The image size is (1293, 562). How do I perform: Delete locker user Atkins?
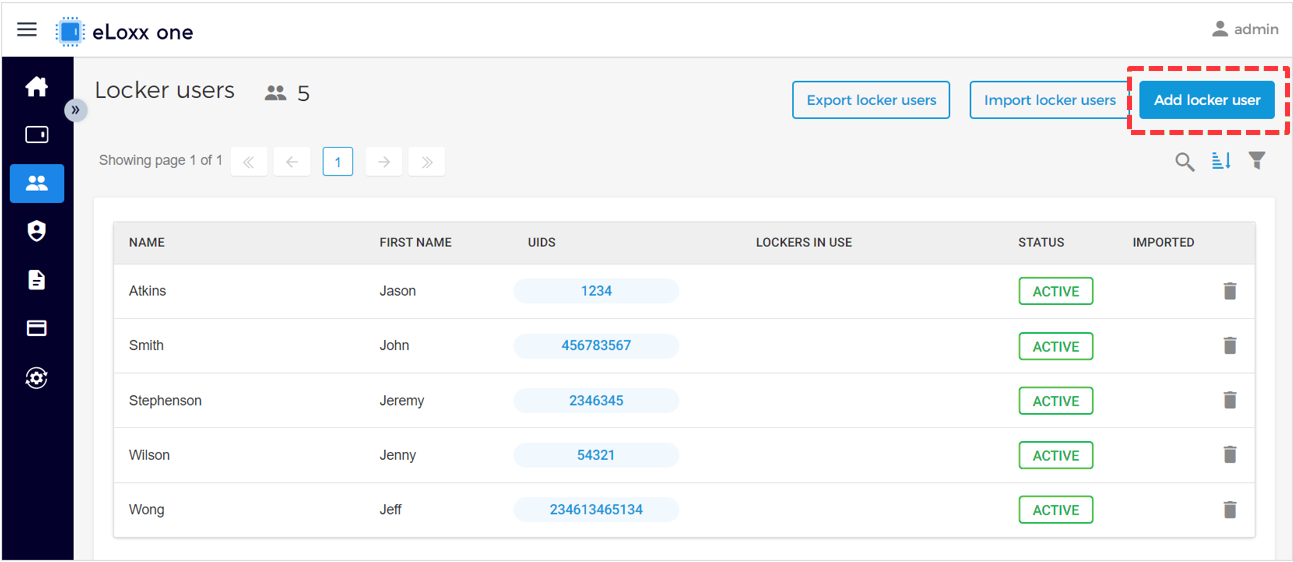(x=1230, y=291)
